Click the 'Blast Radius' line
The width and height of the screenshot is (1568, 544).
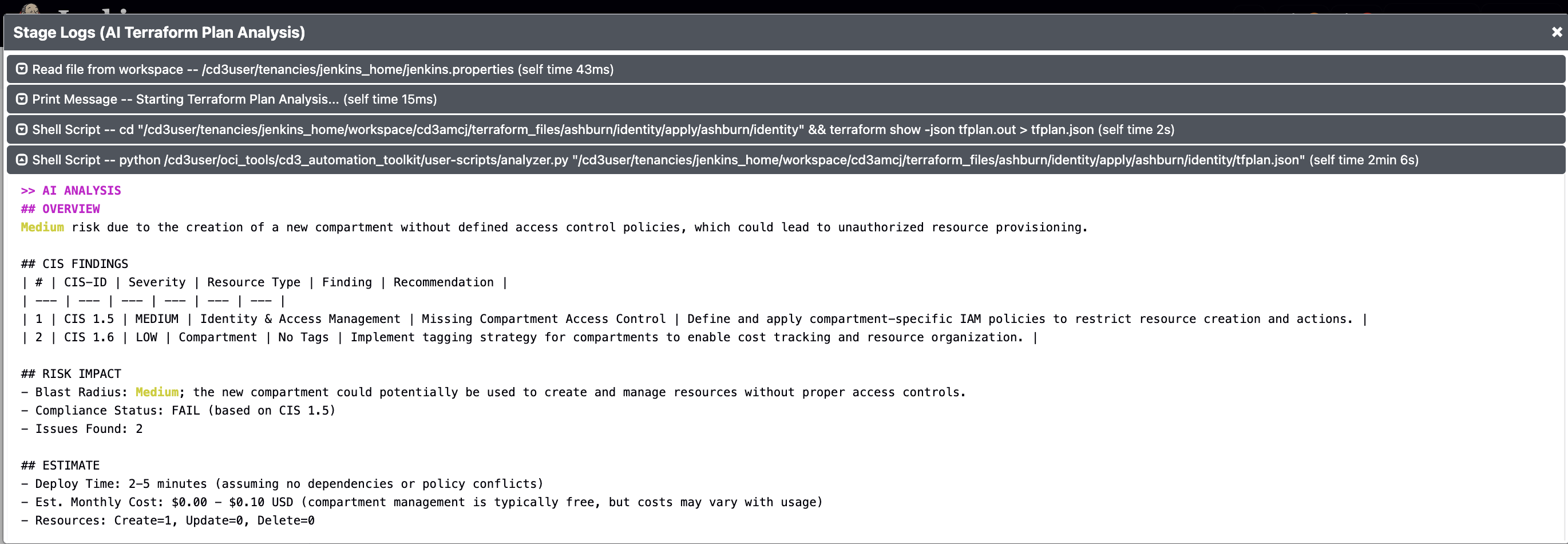click(493, 392)
